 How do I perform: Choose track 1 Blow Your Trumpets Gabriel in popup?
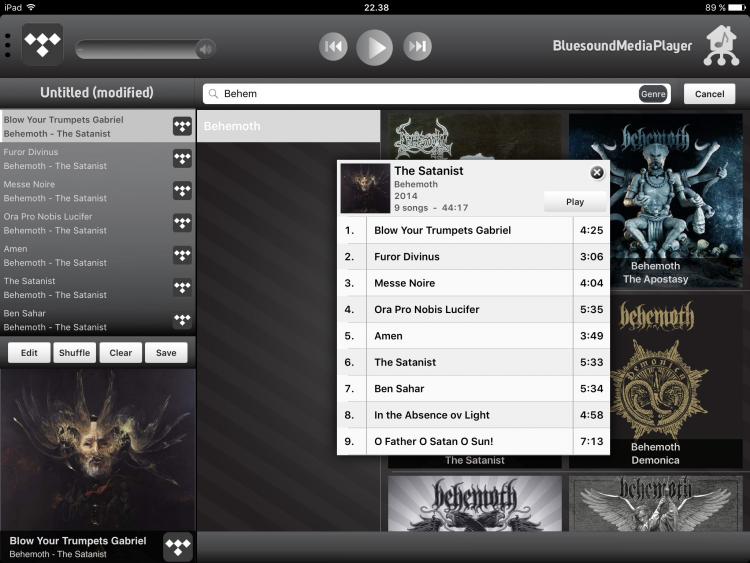(x=474, y=230)
